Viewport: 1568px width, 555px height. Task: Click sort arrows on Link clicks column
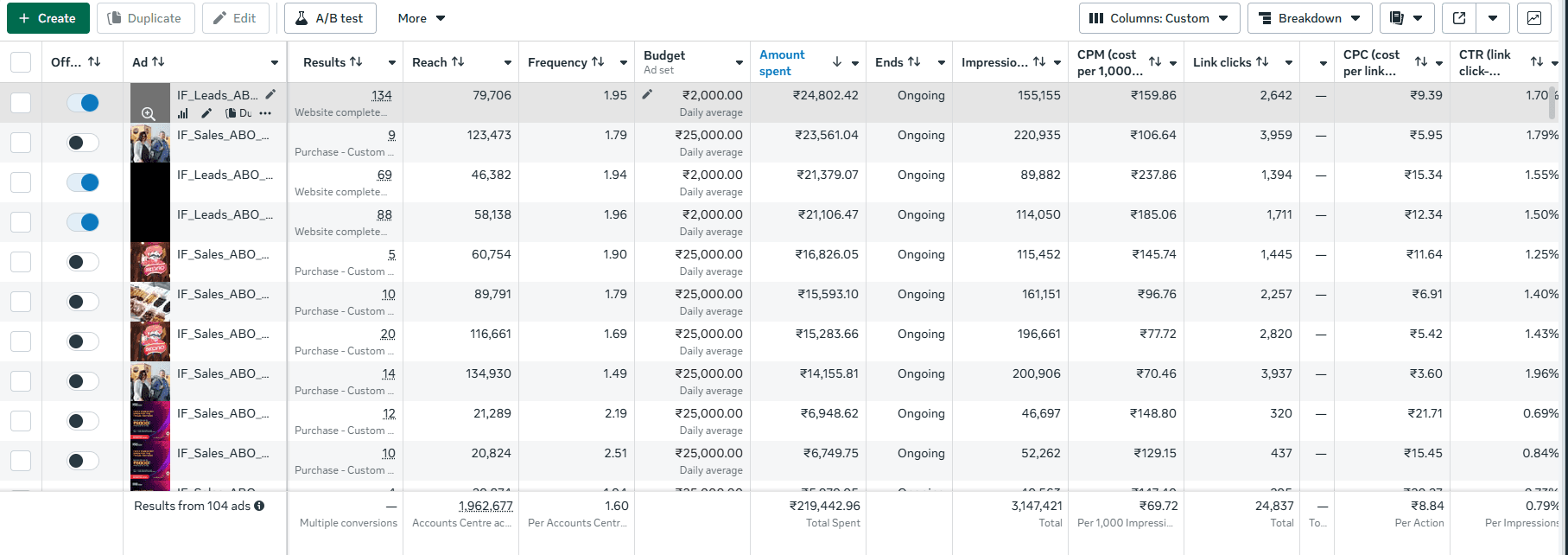1262,62
